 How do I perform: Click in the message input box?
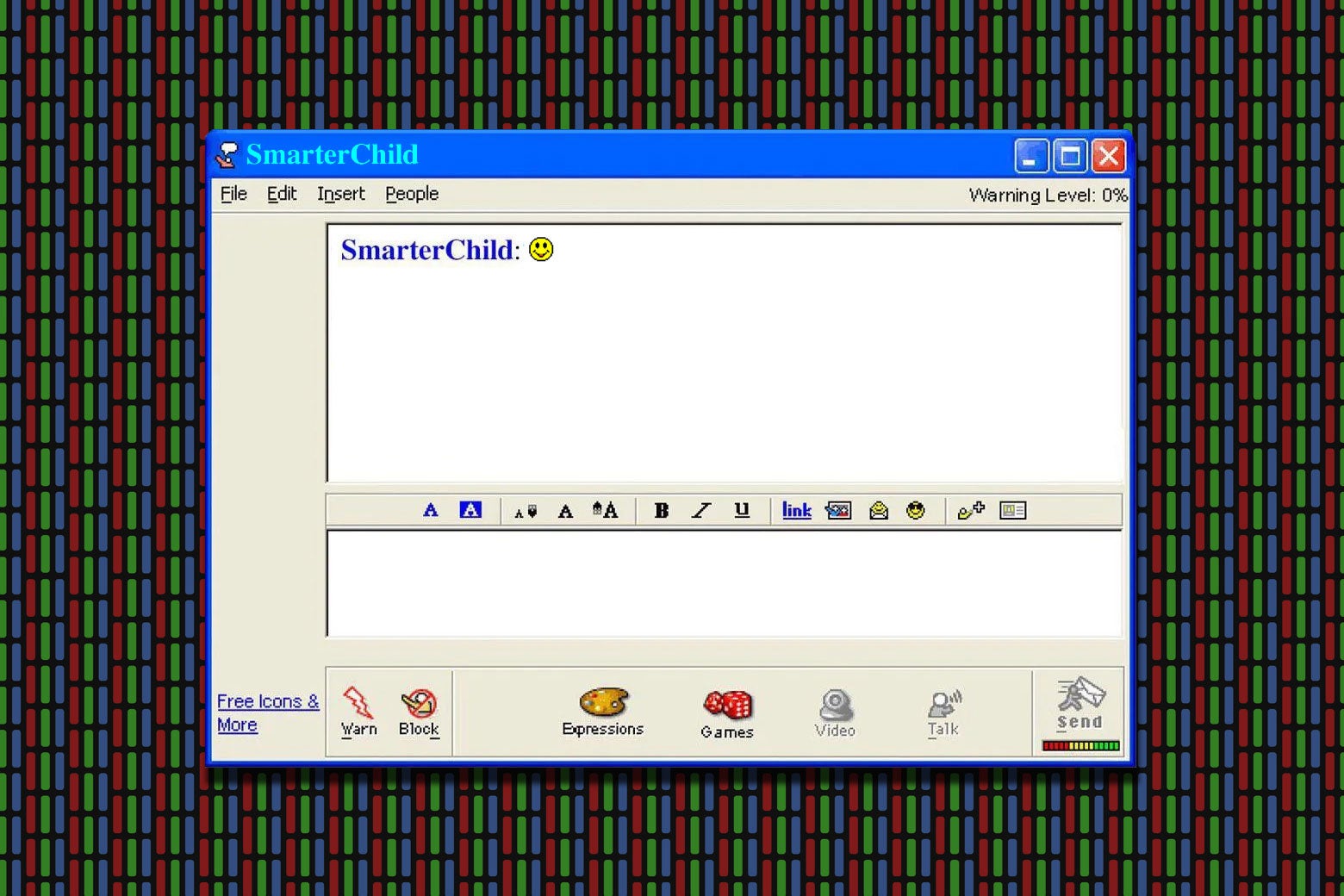(724, 583)
